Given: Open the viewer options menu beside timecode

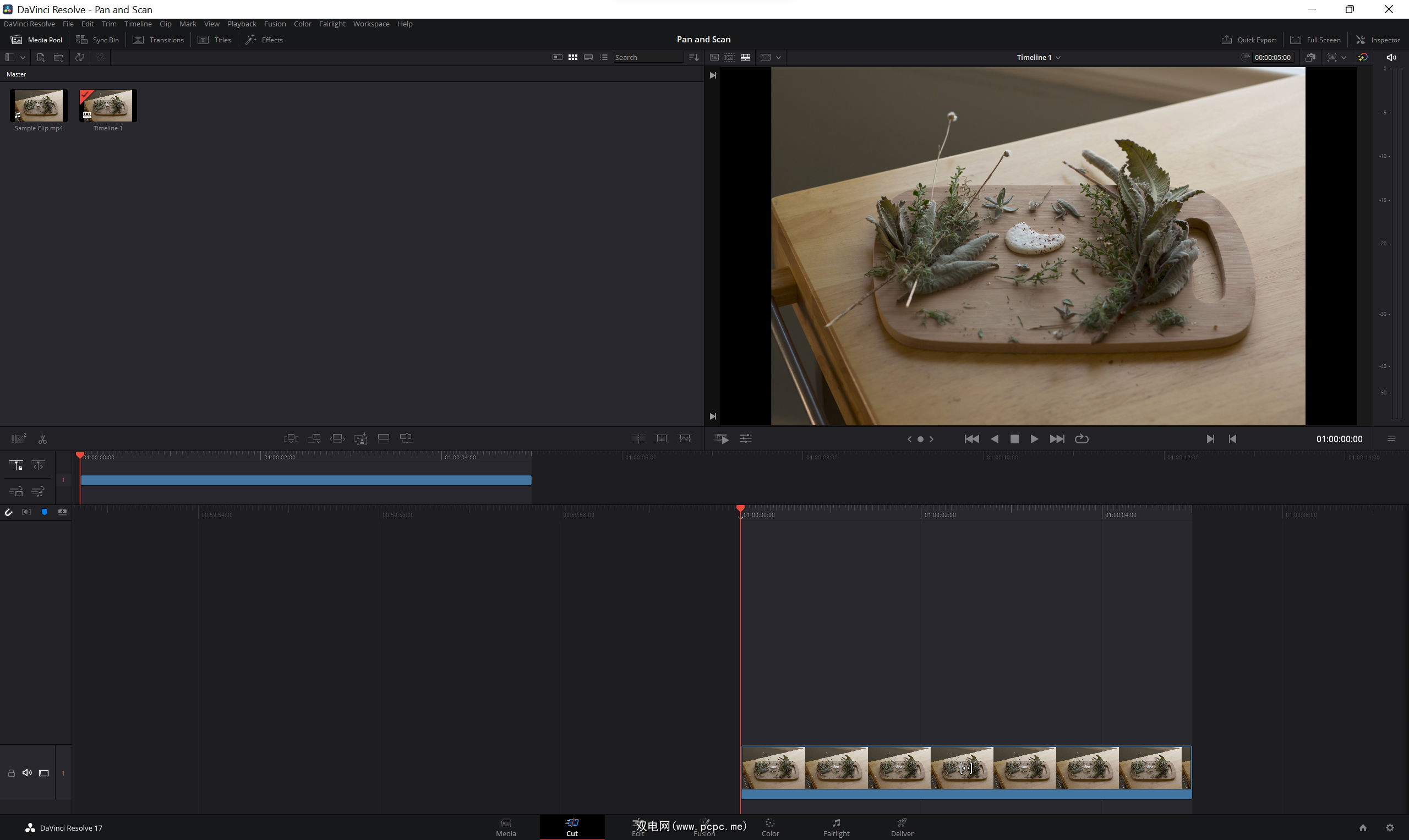Looking at the screenshot, I should click(1391, 438).
